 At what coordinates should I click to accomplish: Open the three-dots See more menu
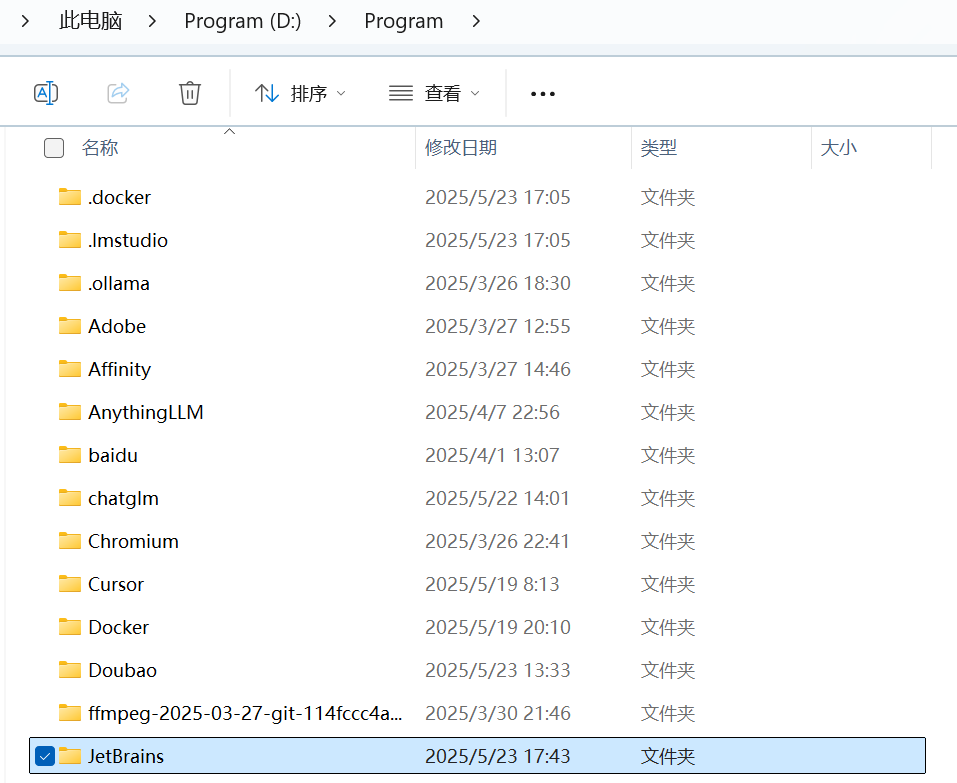pyautogui.click(x=543, y=94)
